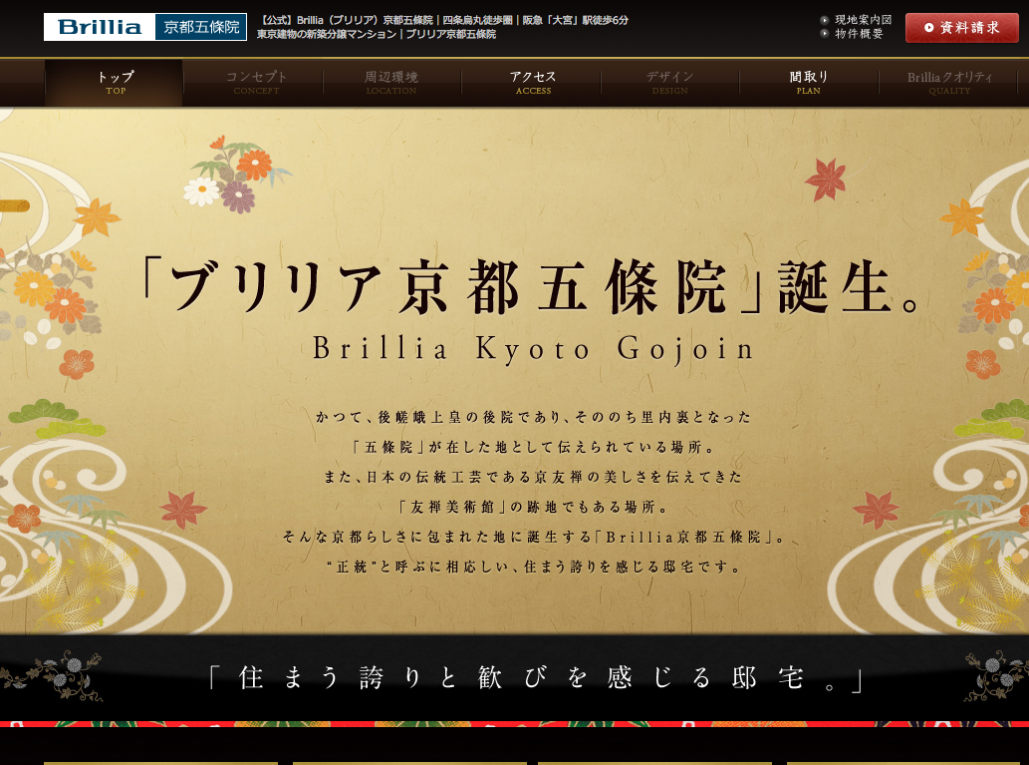Click the Brillia 京都五條院 logo

(145, 27)
